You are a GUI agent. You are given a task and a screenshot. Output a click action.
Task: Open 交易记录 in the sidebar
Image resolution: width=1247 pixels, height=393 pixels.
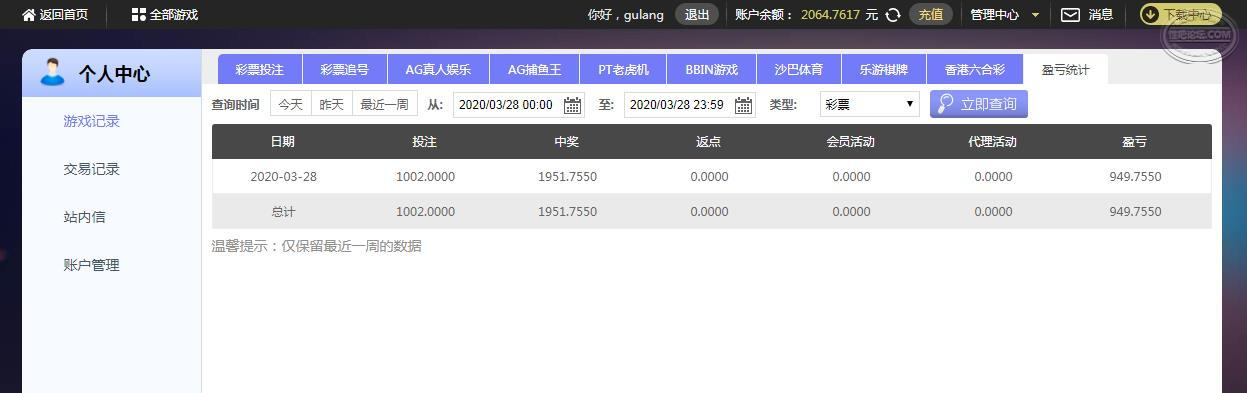[x=92, y=169]
